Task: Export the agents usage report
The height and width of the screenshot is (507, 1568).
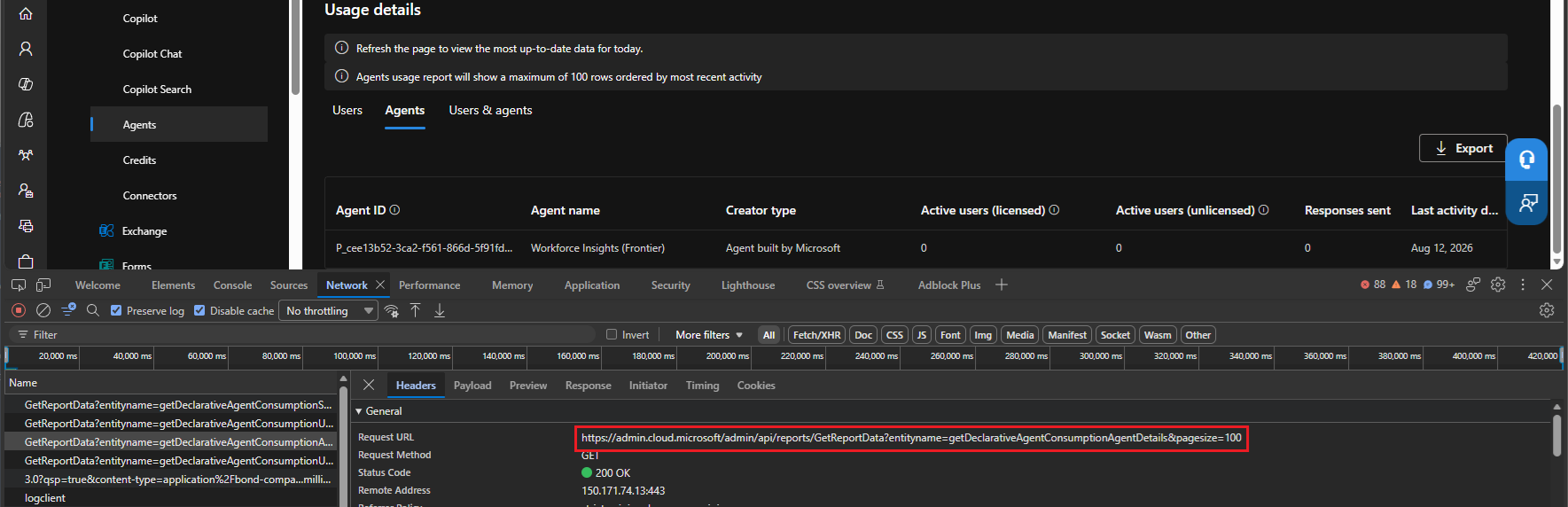Action: pos(1463,148)
